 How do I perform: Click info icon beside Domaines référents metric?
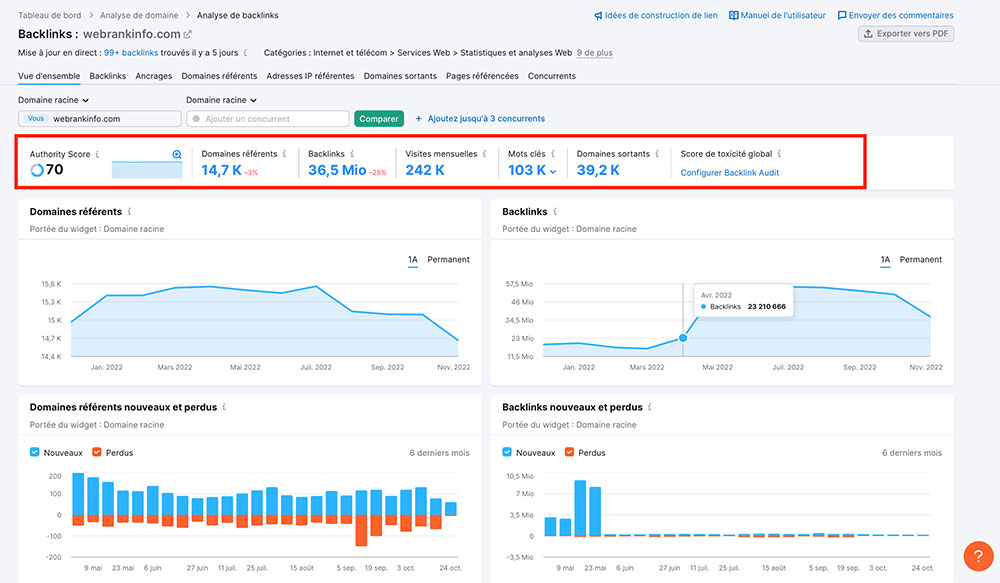tap(284, 154)
